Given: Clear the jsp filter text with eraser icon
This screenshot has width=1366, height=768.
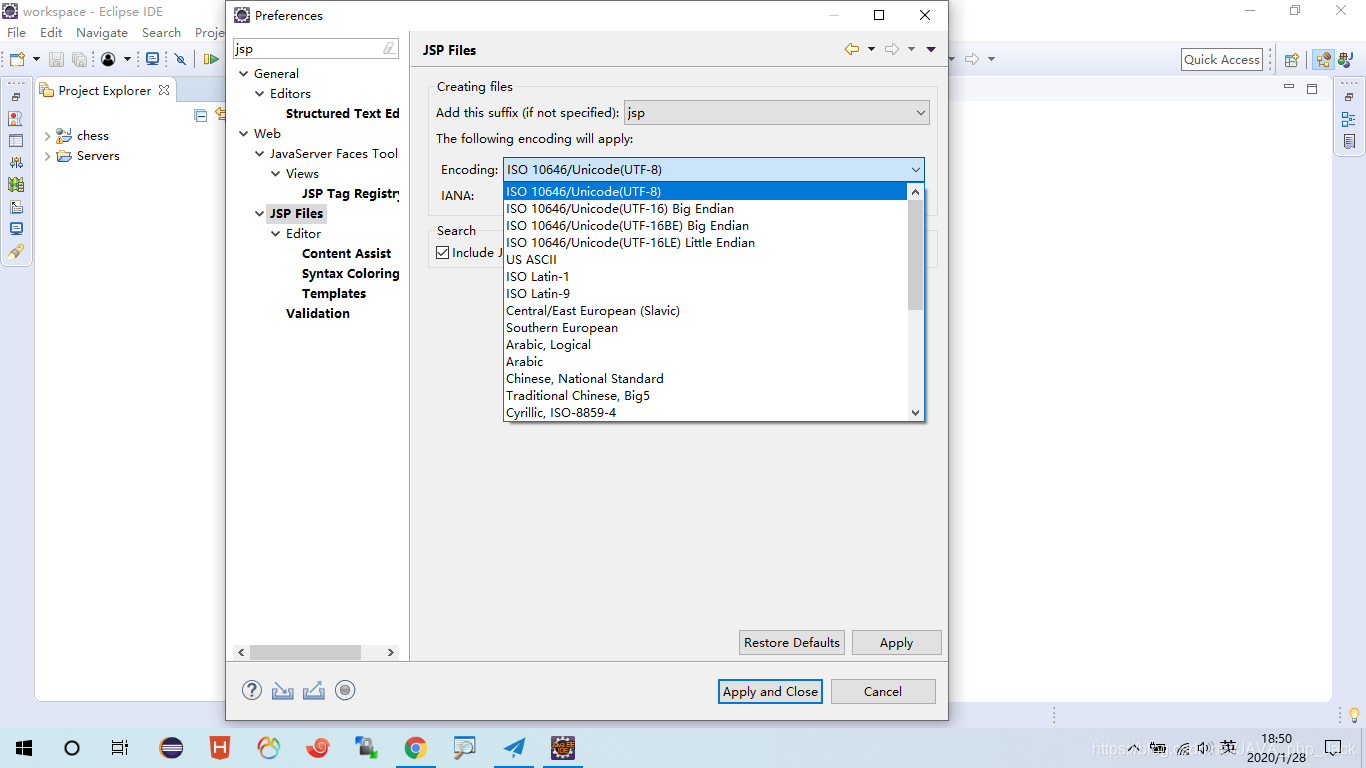Looking at the screenshot, I should [x=389, y=49].
